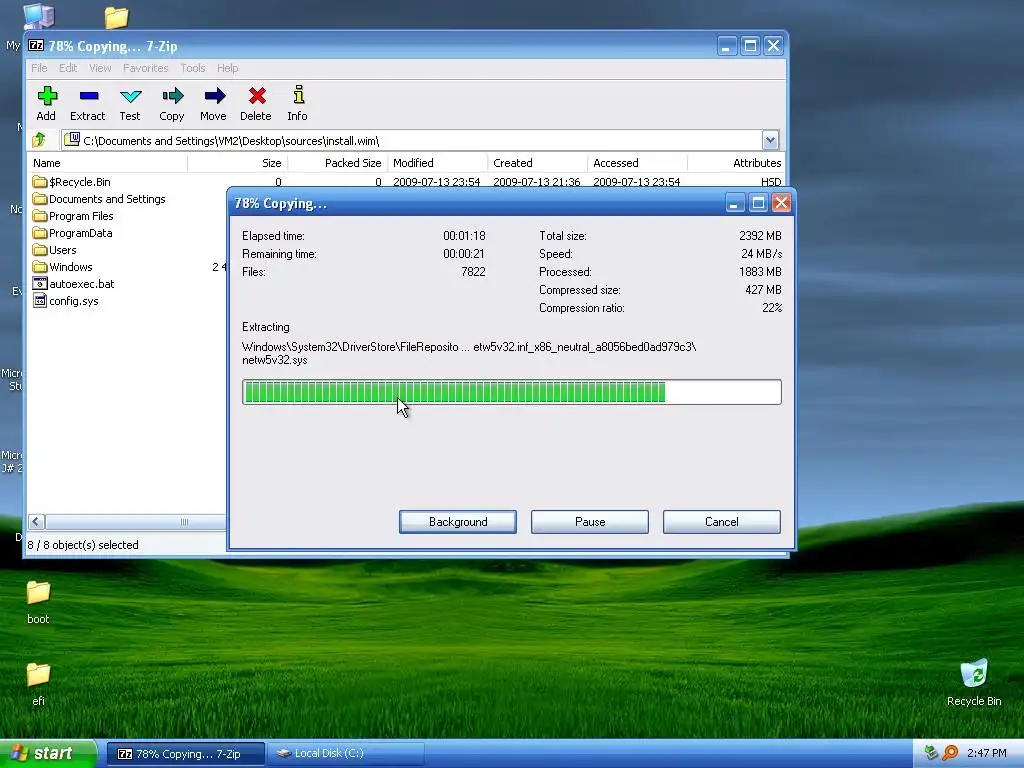Click the Extract toolbar icon

click(x=89, y=96)
